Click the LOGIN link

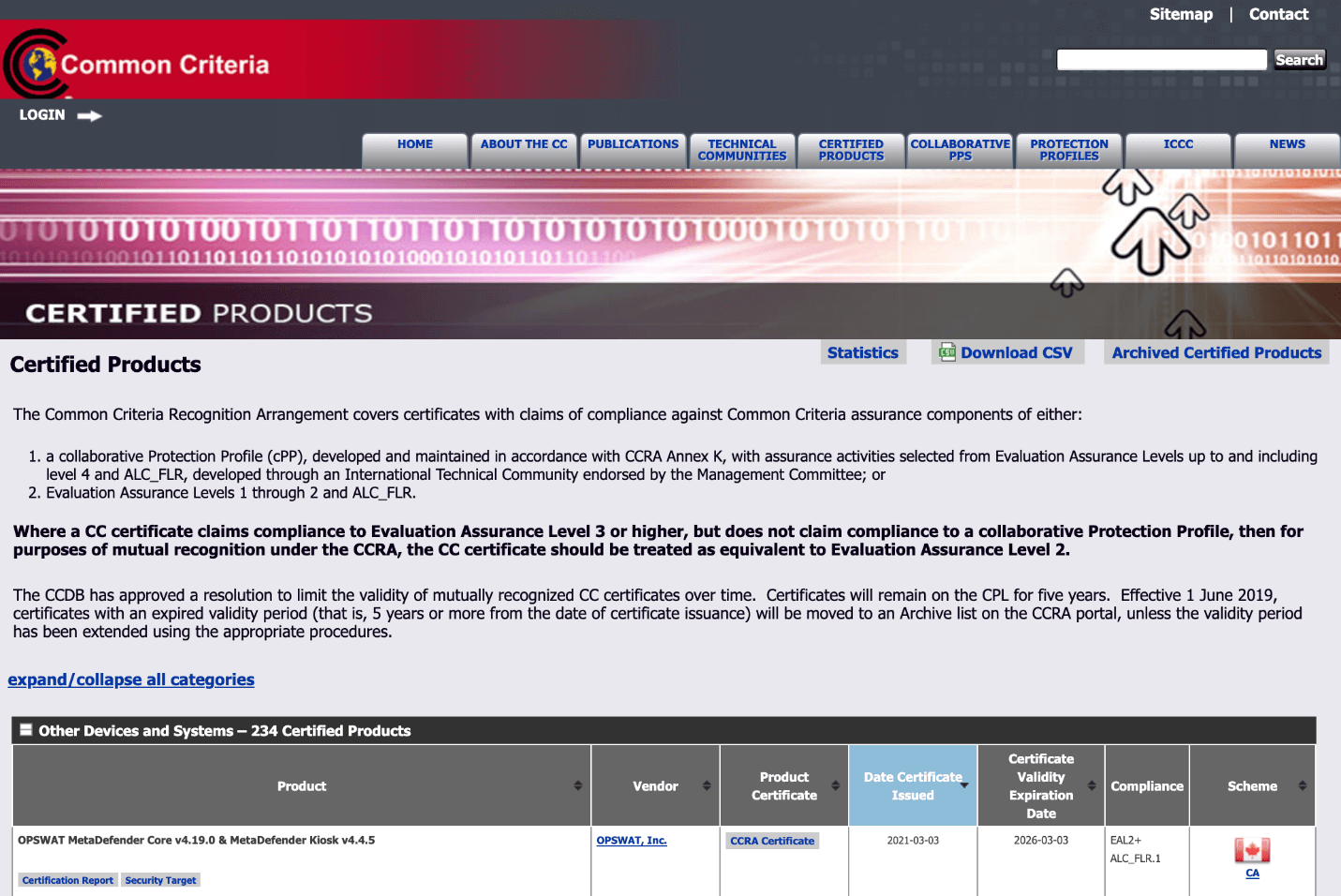click(x=42, y=115)
